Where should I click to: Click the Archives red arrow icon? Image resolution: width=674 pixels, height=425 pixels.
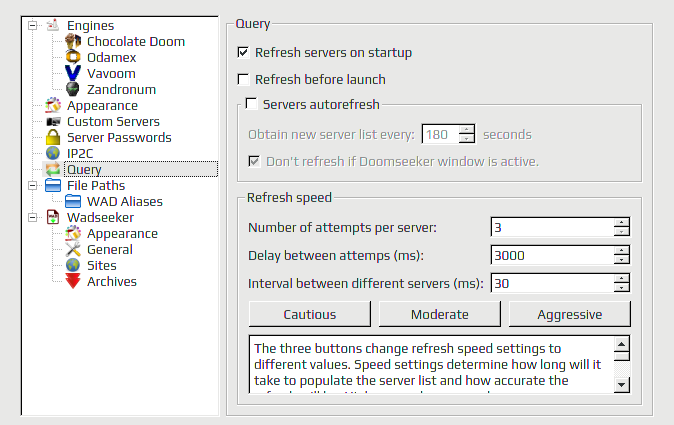(73, 281)
